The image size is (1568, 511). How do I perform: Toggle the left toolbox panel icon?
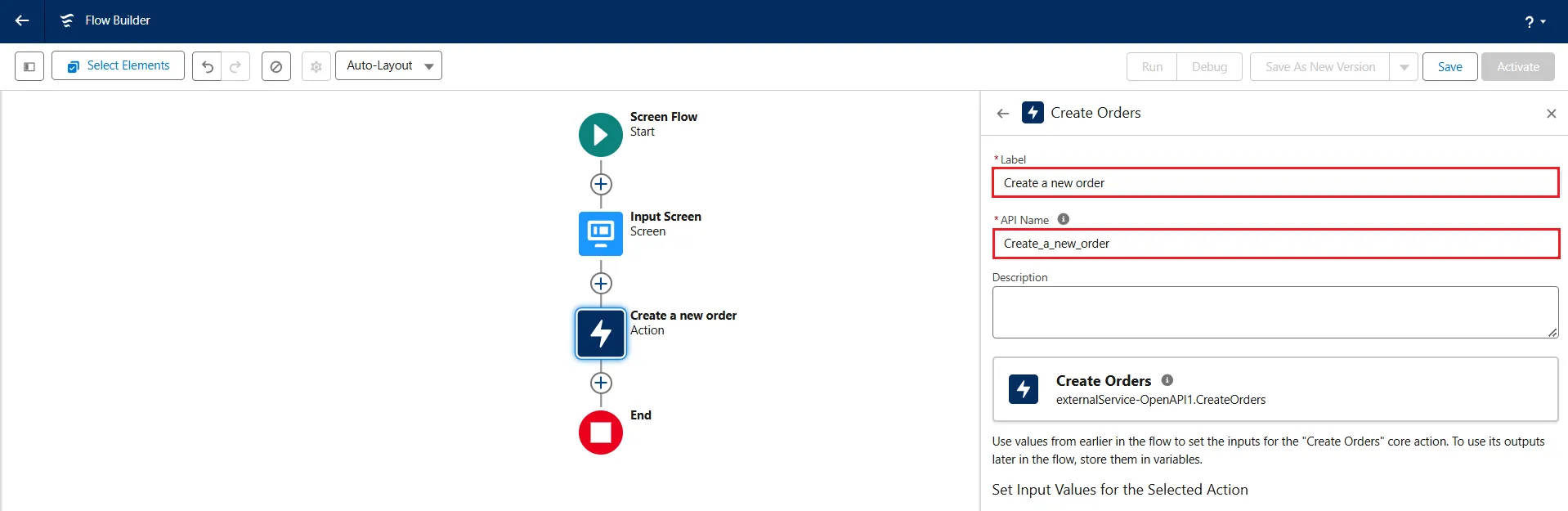point(29,66)
